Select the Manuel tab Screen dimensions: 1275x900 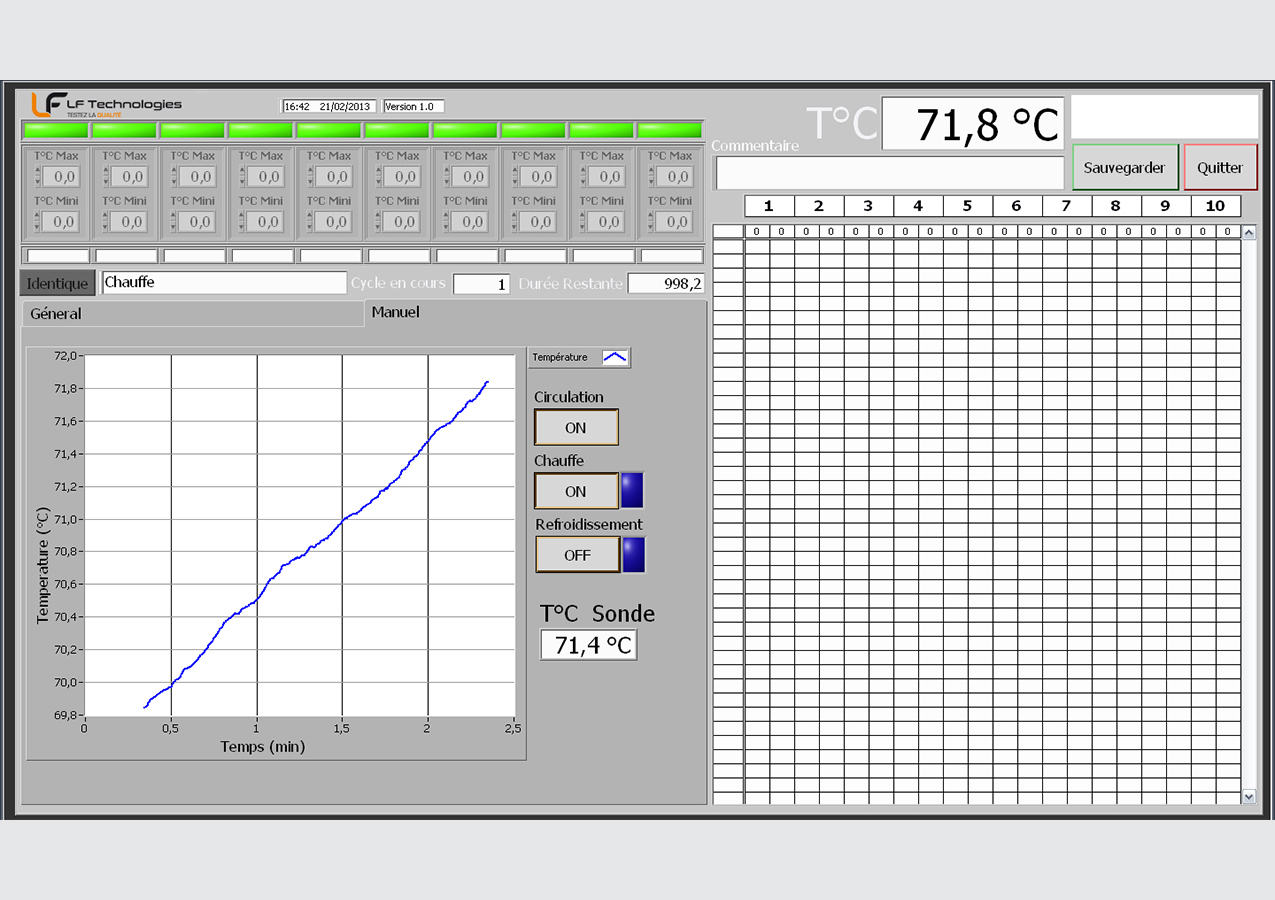395,312
